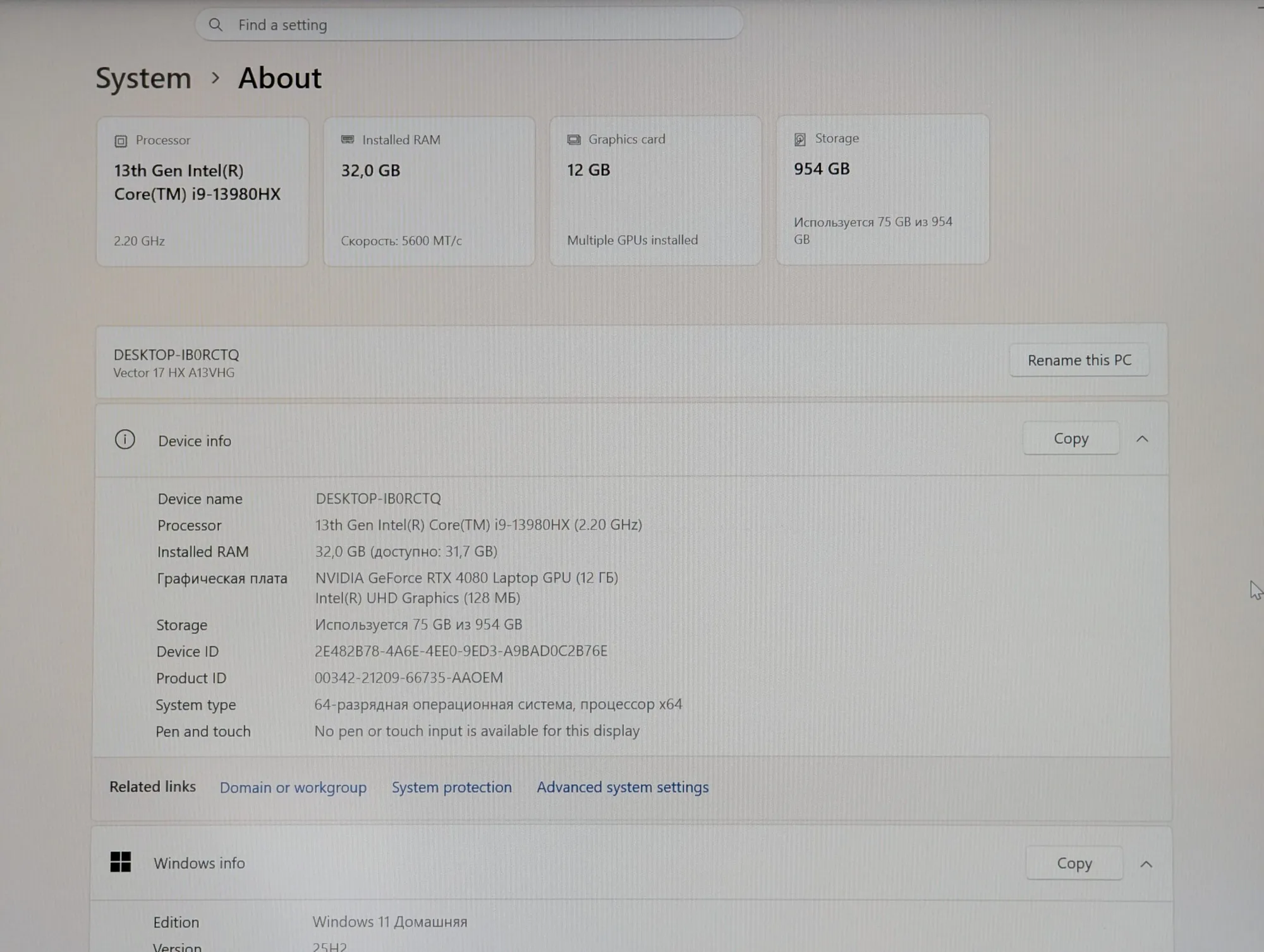Viewport: 1264px width, 952px height.
Task: Click the Windows 11 Домашняя edition text
Action: click(390, 922)
